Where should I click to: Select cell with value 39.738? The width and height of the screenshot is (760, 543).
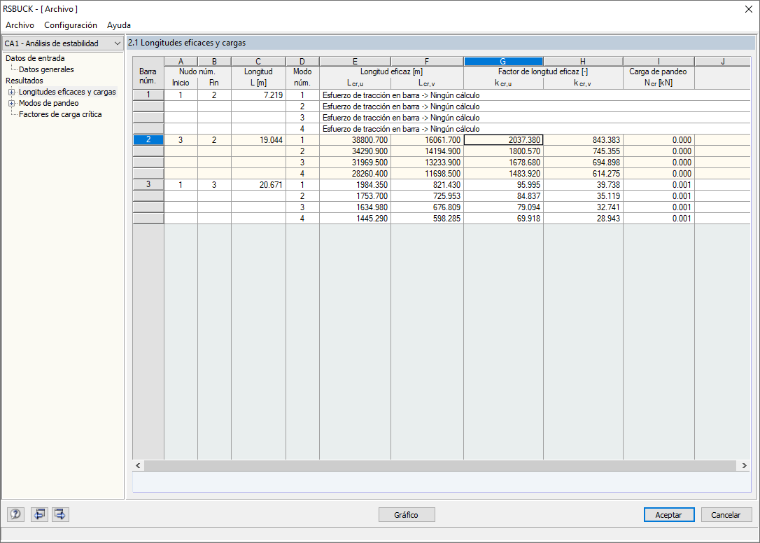583,185
